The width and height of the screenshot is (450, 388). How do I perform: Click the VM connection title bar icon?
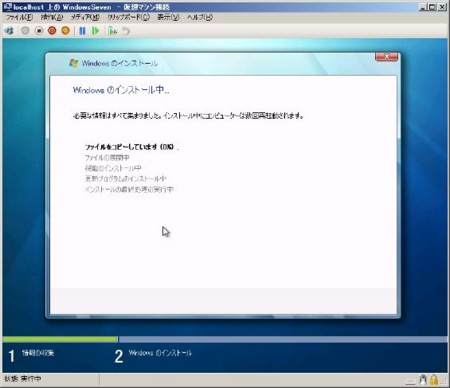point(7,7)
